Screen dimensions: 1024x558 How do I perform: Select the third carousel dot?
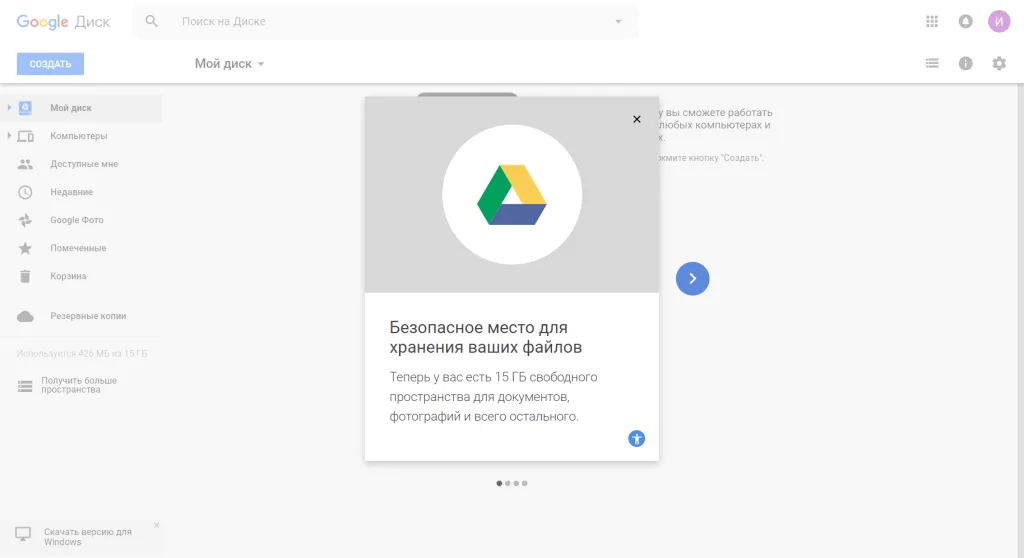[516, 484]
